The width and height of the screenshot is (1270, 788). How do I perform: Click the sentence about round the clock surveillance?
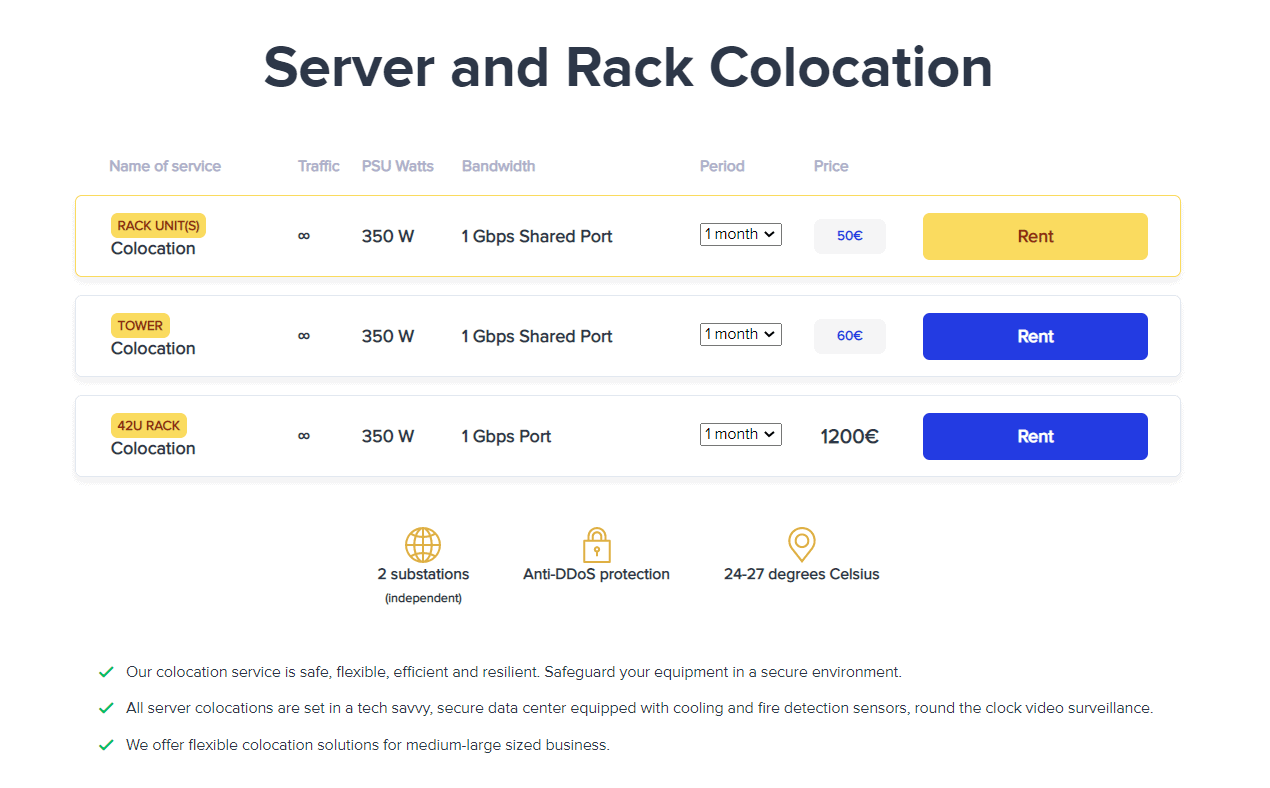coord(640,708)
